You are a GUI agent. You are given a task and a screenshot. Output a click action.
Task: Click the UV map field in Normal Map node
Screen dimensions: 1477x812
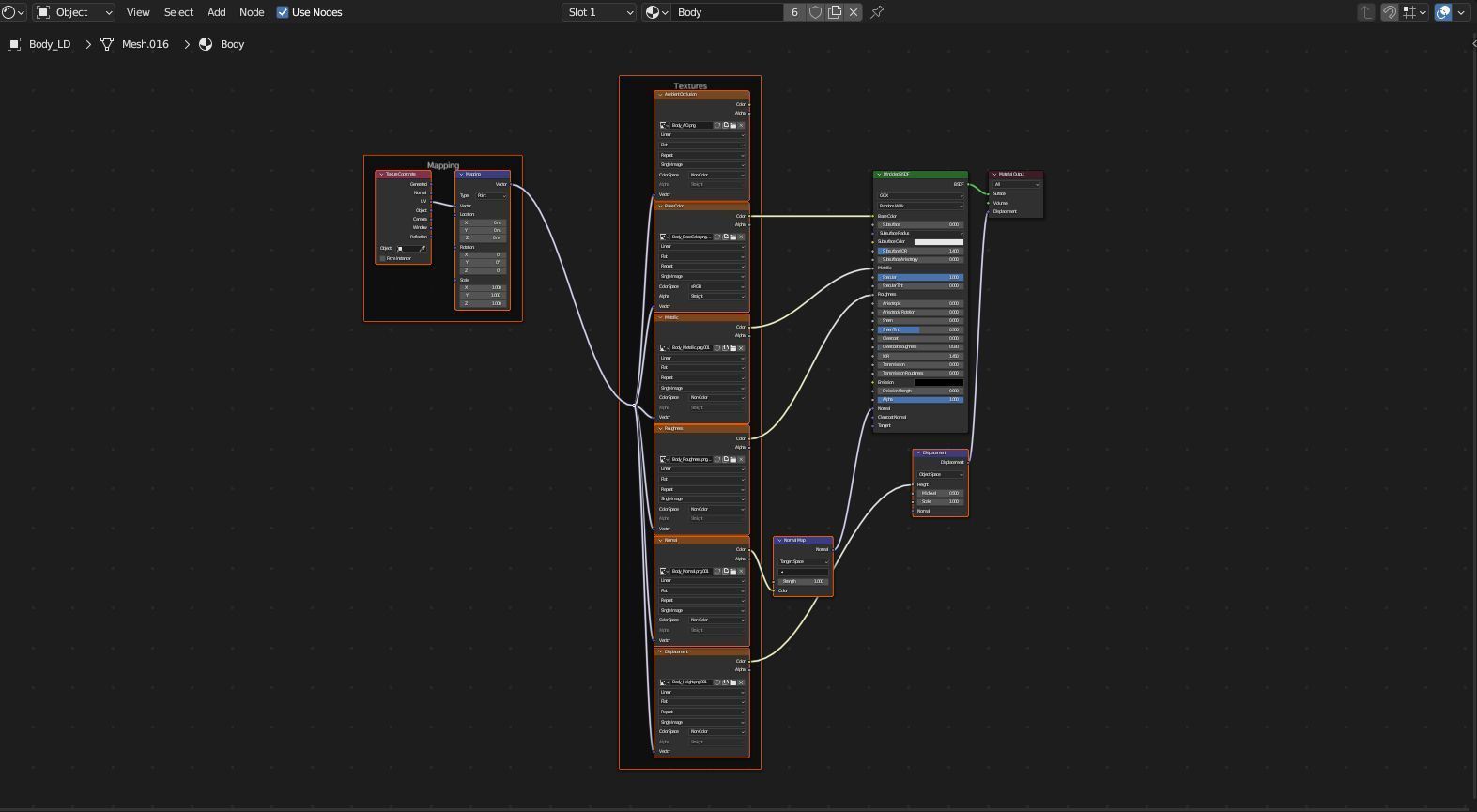[x=804, y=572]
